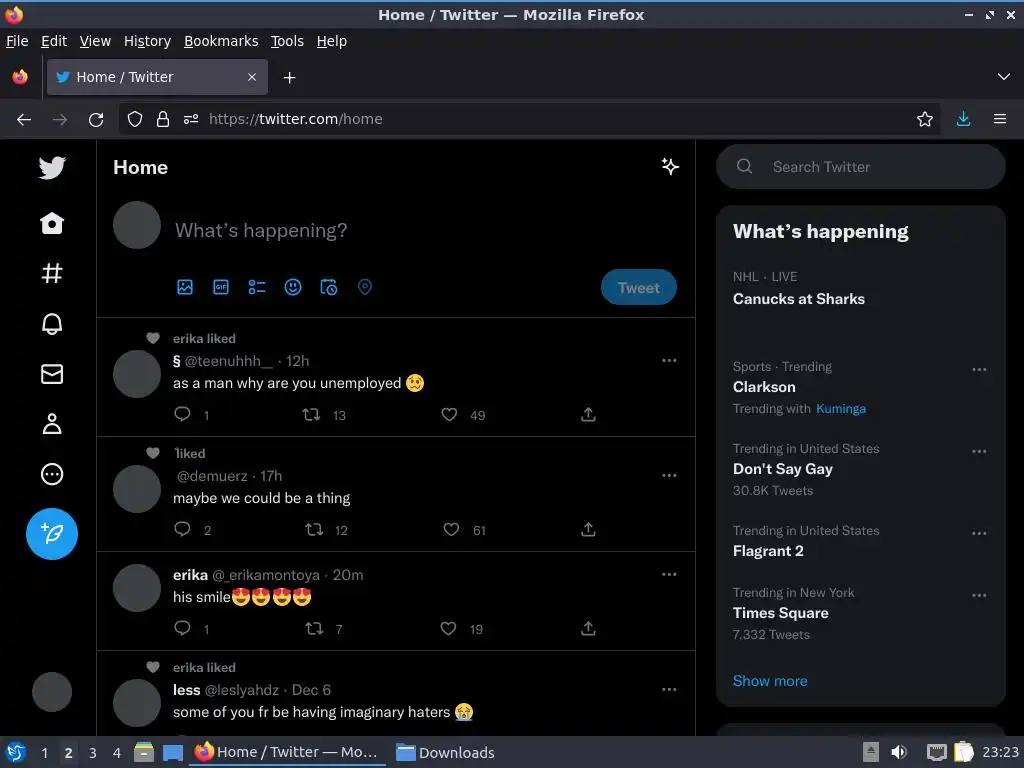Screen dimensions: 1024x768
Task: Create a poll with the poll icon
Action: click(257, 287)
